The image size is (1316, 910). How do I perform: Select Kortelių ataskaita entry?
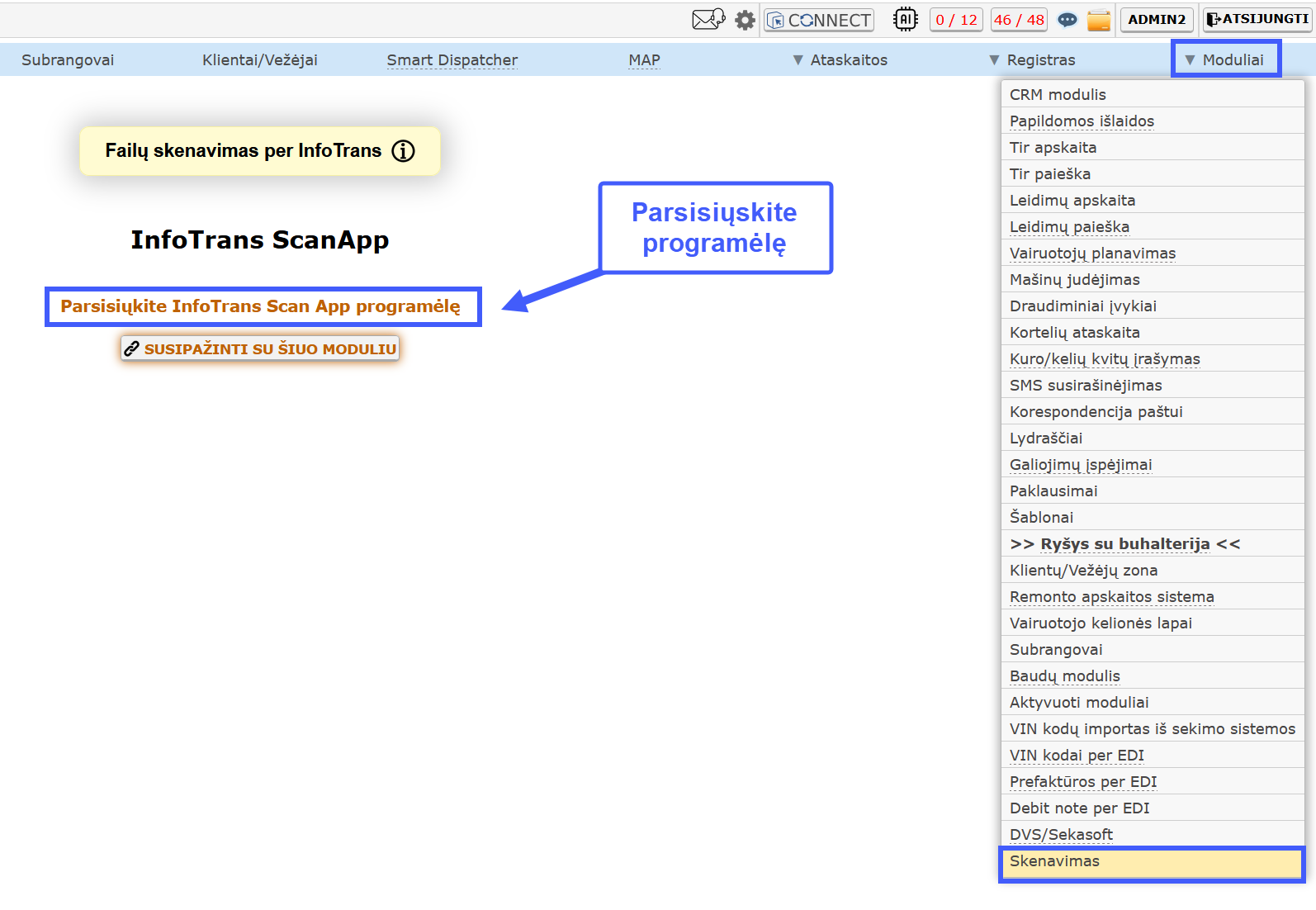[1152, 332]
